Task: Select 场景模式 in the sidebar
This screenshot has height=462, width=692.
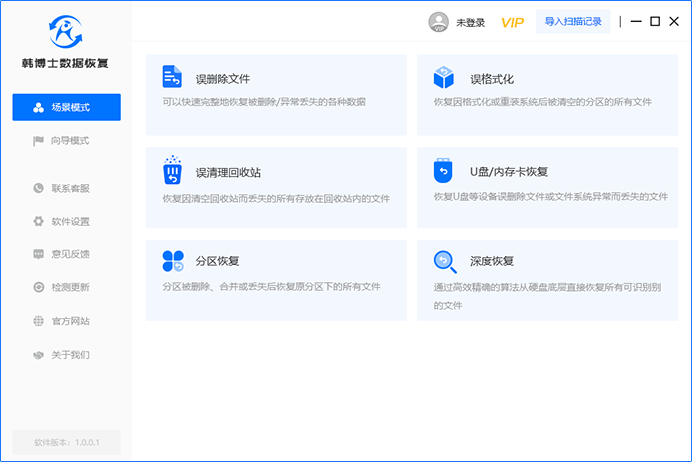Action: click(x=67, y=107)
